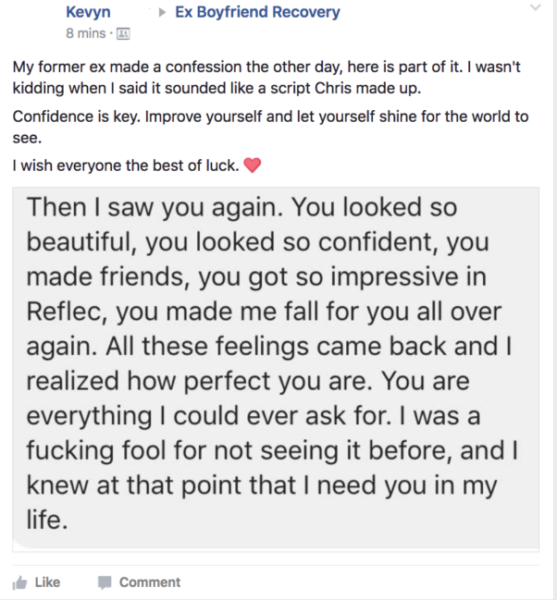Click the arrow between Kevyn and group name
557x600 pixels.
162,13
